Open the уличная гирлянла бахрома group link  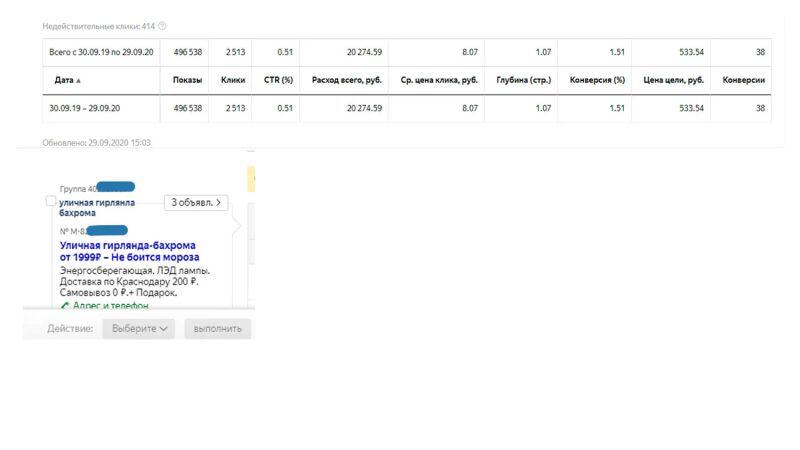pyautogui.click(x=97, y=207)
